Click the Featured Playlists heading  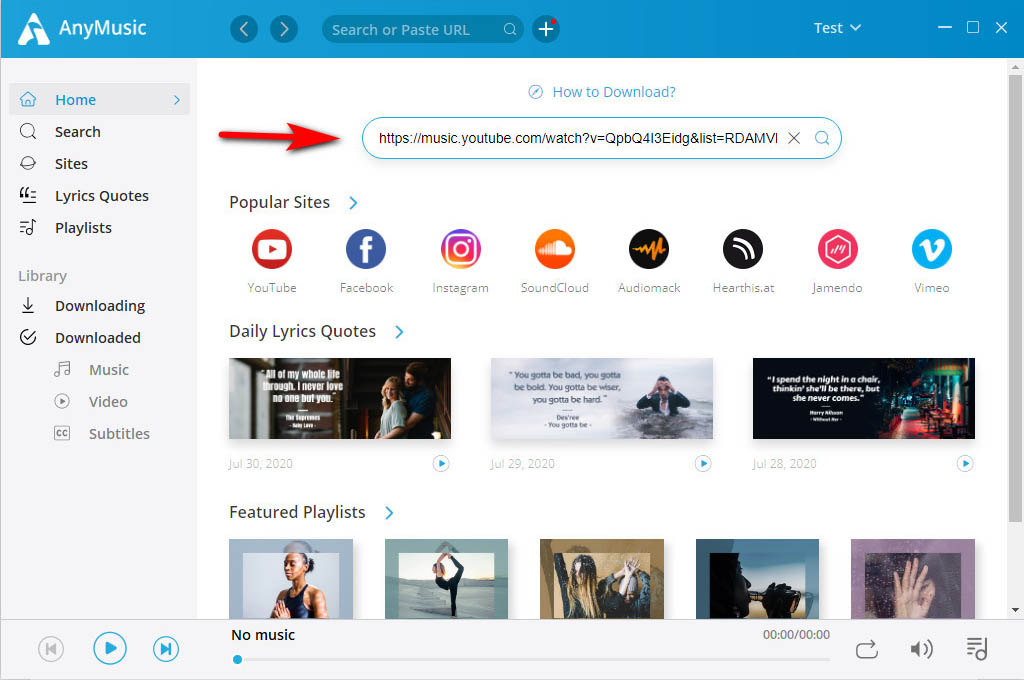(297, 512)
